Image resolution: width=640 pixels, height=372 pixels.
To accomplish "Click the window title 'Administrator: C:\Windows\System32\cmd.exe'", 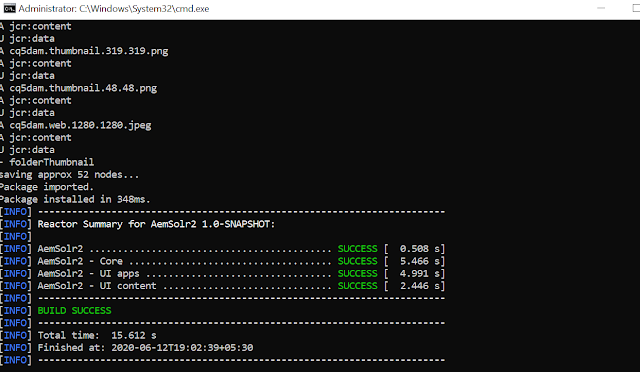I will pyautogui.click(x=113, y=9).
